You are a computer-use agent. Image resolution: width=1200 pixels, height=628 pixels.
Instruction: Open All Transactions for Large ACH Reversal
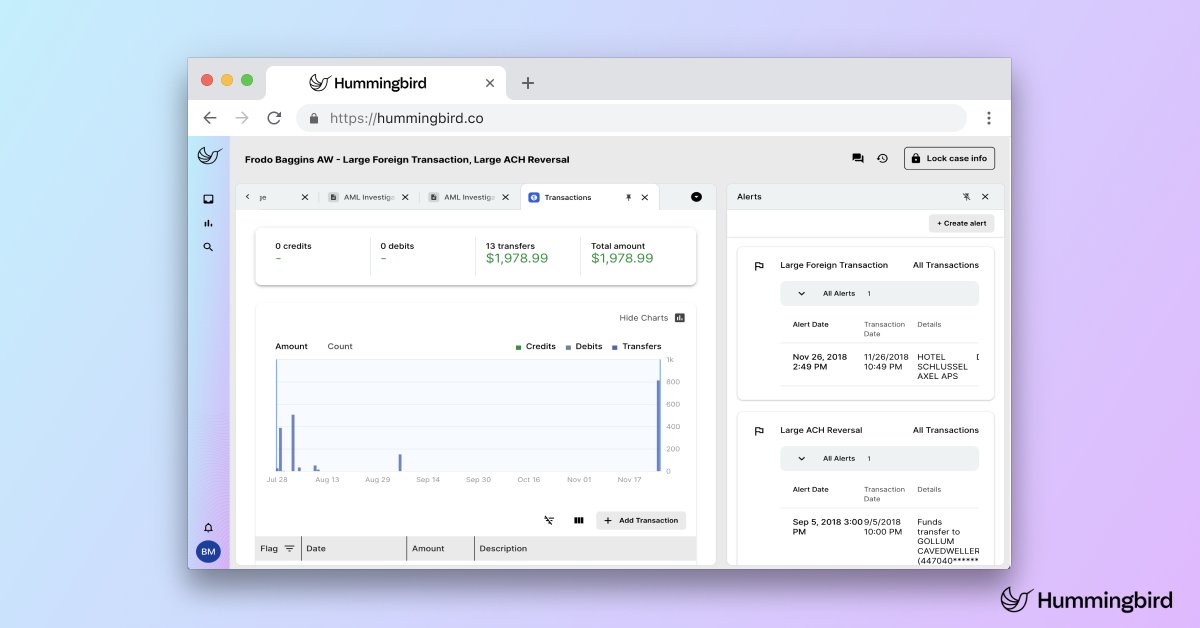[946, 430]
